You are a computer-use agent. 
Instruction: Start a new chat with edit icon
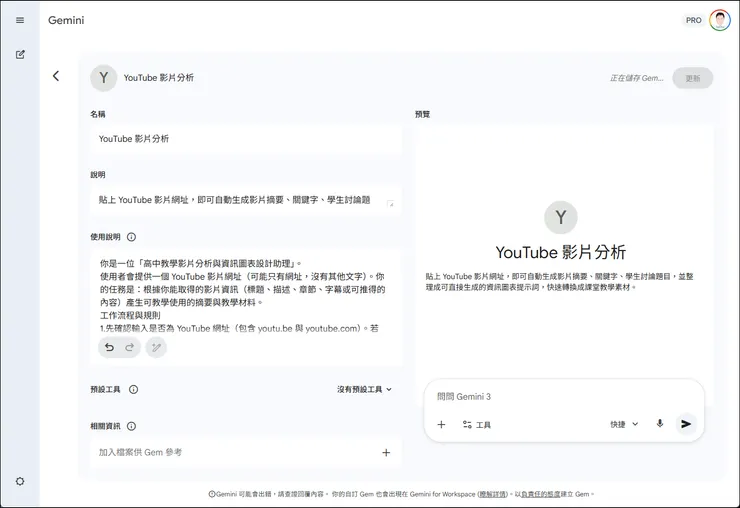(20, 54)
